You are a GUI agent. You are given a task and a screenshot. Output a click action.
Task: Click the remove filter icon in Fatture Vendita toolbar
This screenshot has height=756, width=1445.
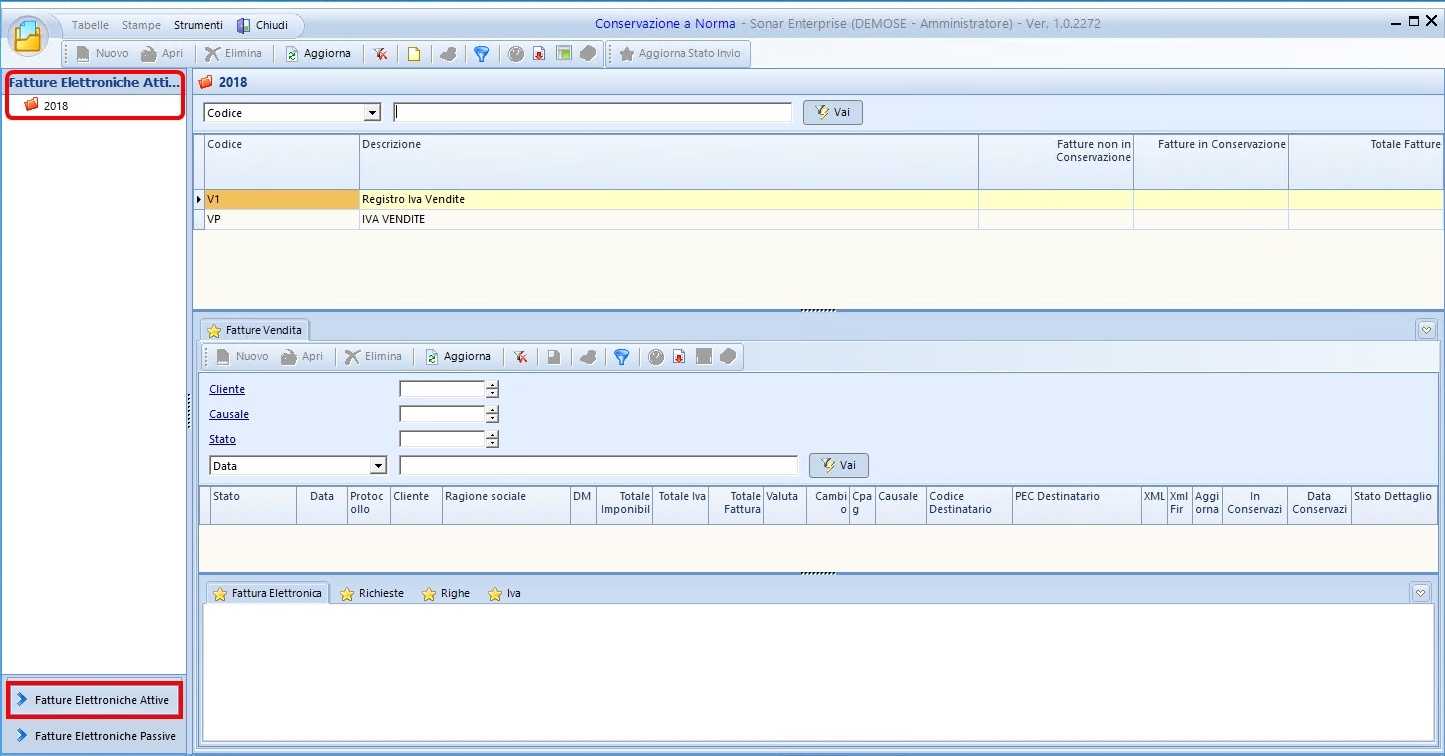tap(521, 357)
